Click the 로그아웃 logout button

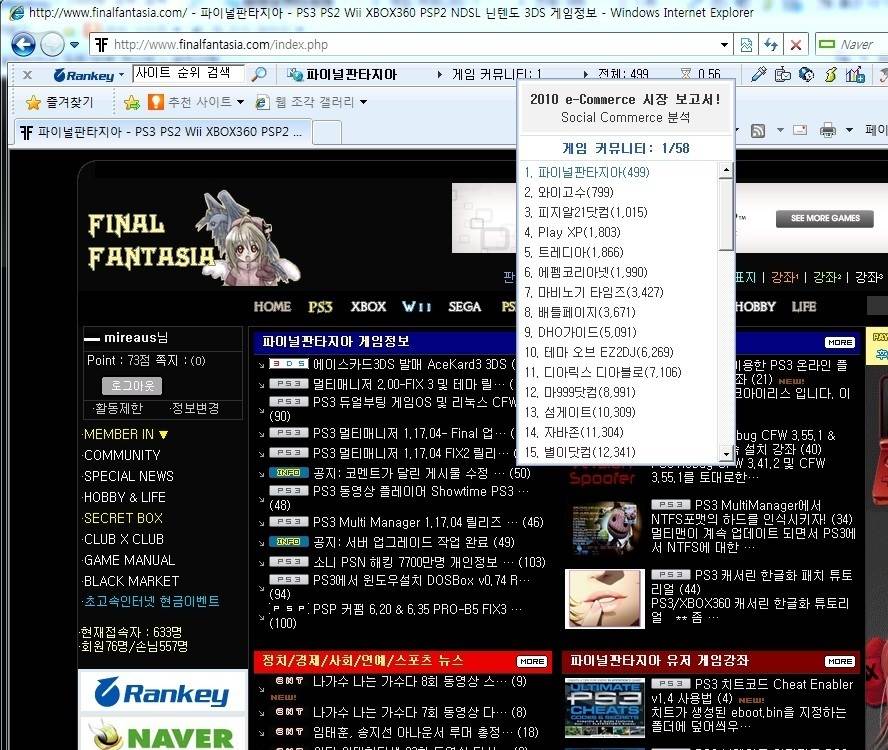[132, 386]
